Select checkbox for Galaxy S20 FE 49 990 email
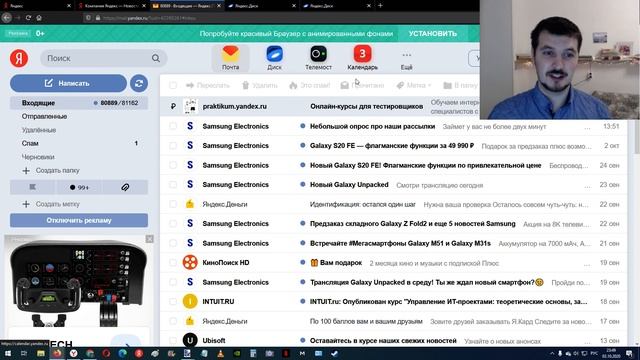 click(173, 146)
